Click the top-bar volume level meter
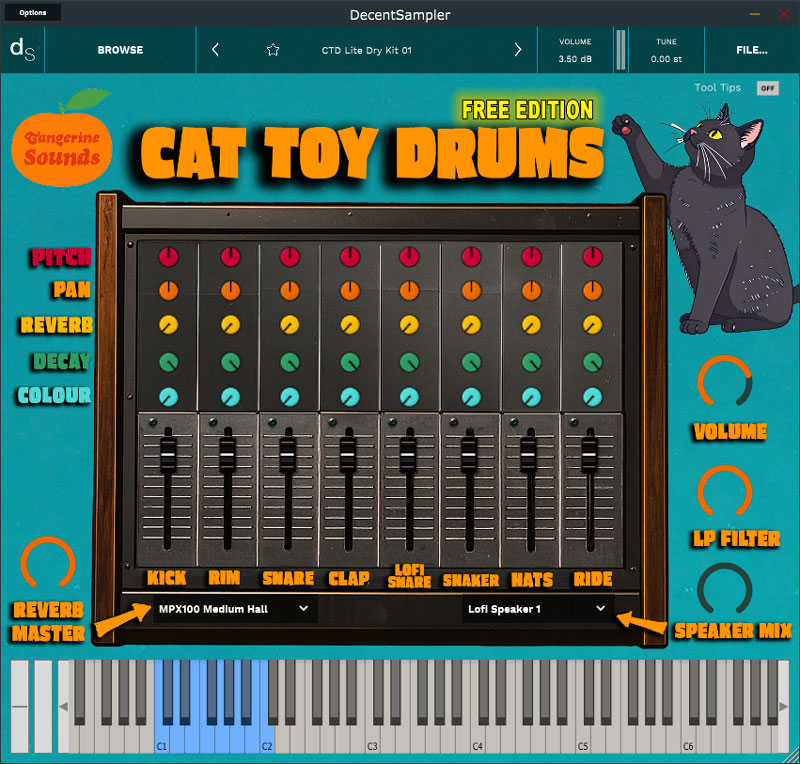 click(621, 50)
